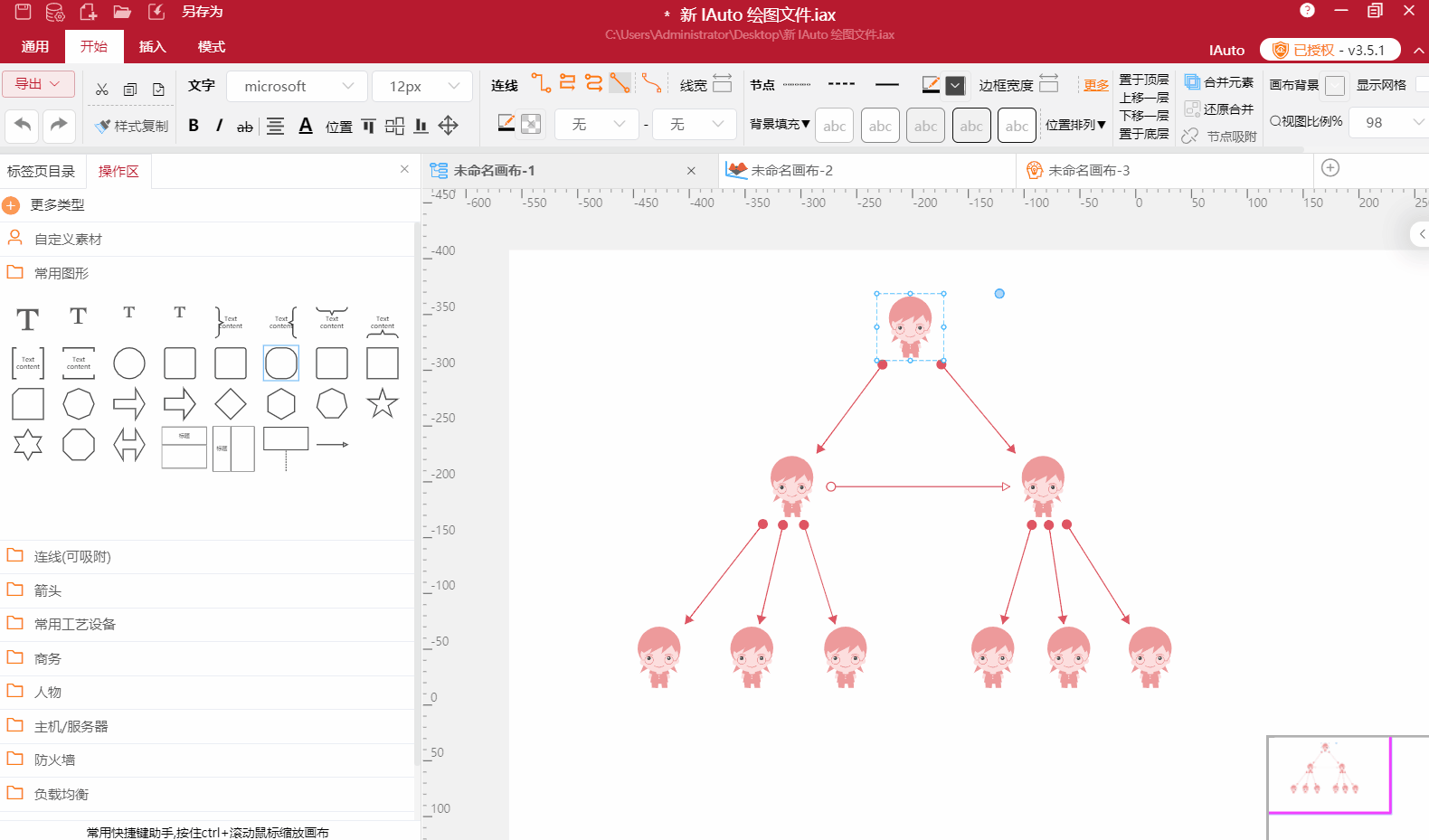Apply bold text formatting
The width and height of the screenshot is (1429, 840).
point(194,126)
